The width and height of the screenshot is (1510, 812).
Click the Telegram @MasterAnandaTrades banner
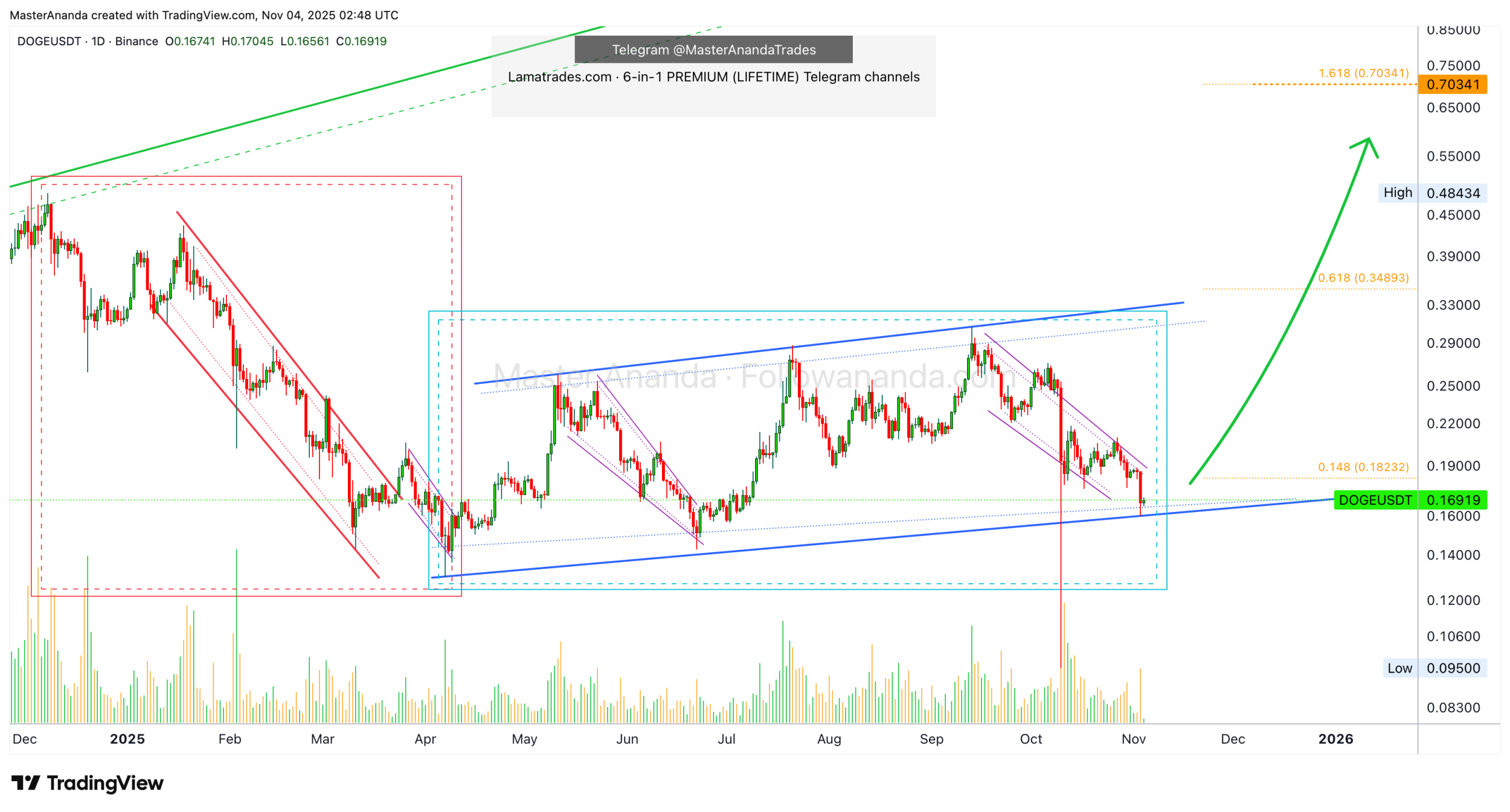pyautogui.click(x=713, y=50)
